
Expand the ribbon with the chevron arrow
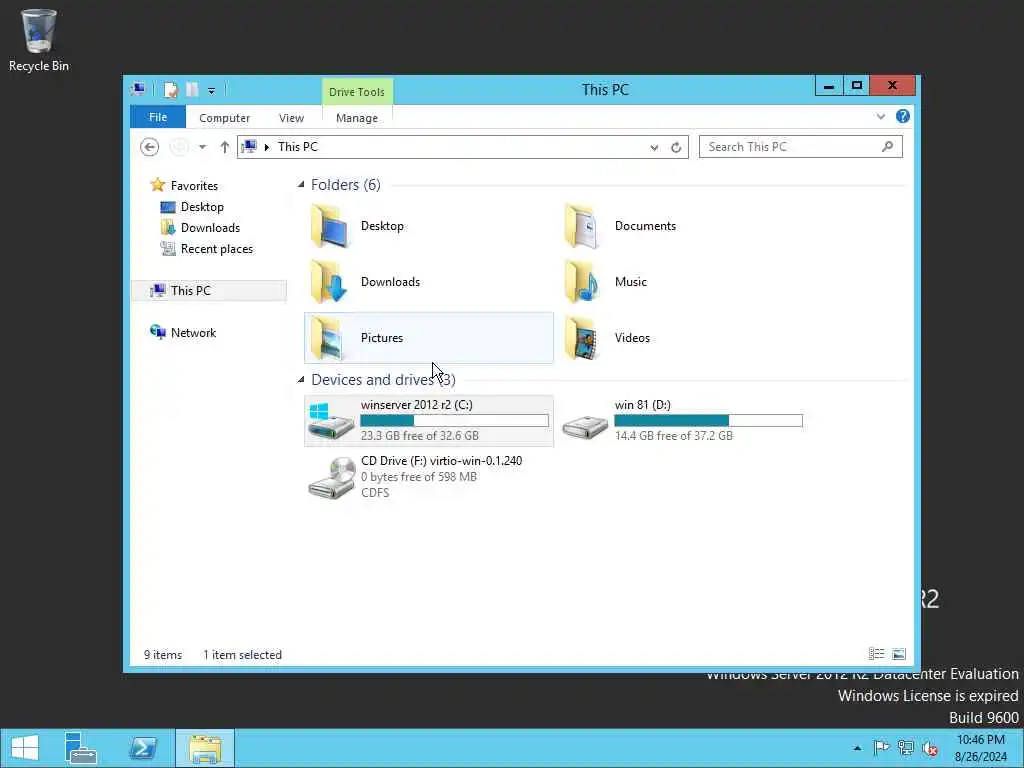pyautogui.click(x=881, y=116)
